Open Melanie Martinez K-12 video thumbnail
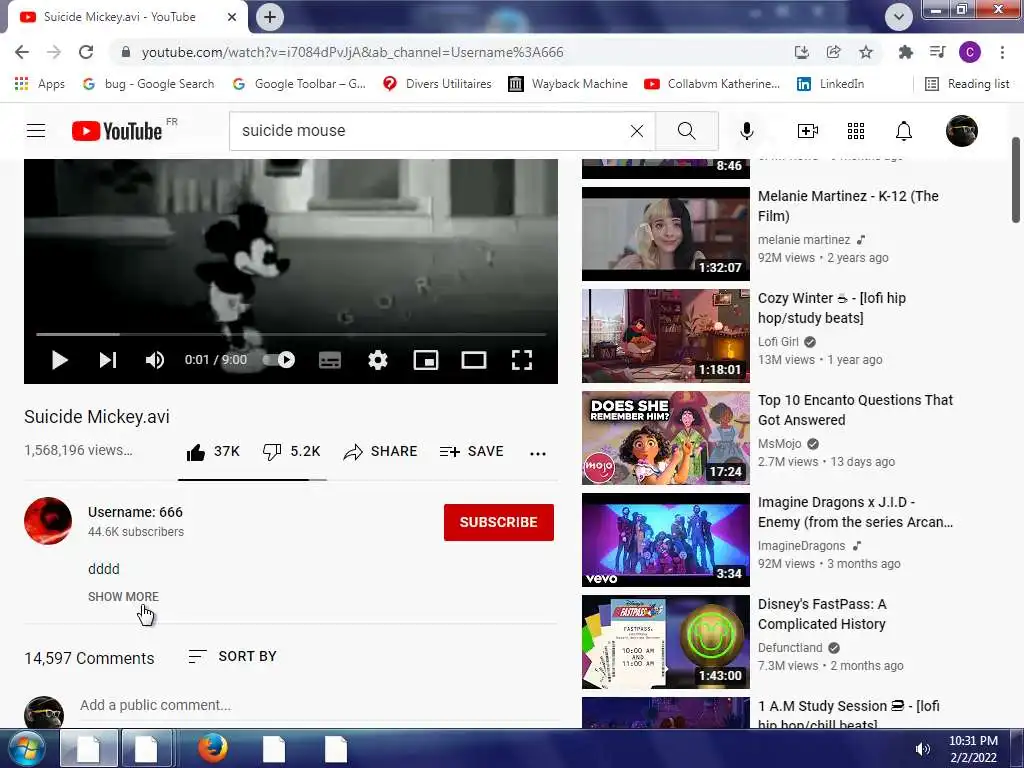Image resolution: width=1024 pixels, height=768 pixels. coord(665,234)
